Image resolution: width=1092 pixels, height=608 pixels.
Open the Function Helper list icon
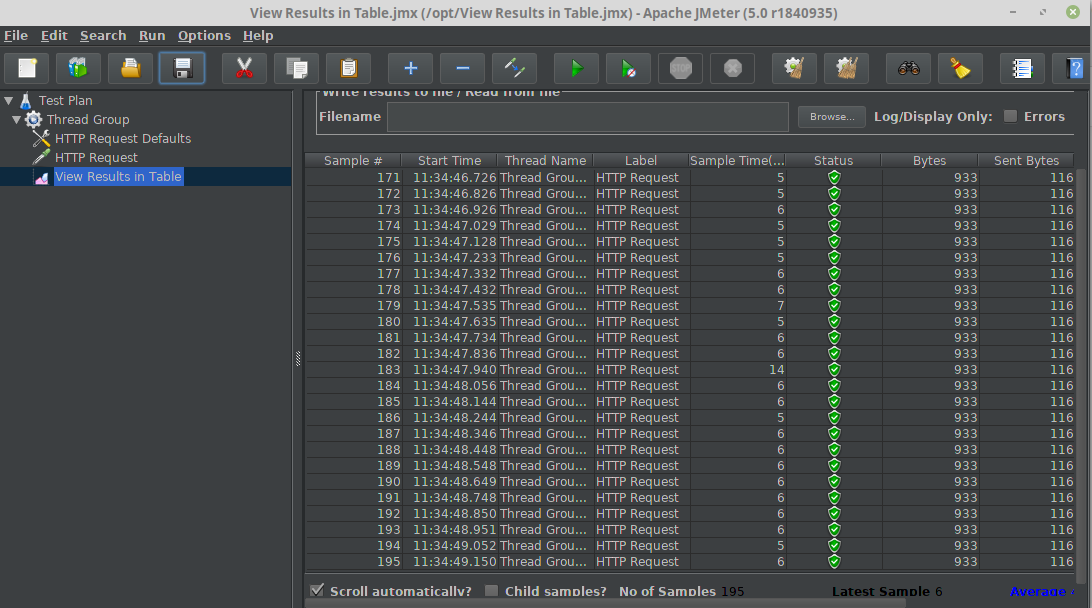1022,68
